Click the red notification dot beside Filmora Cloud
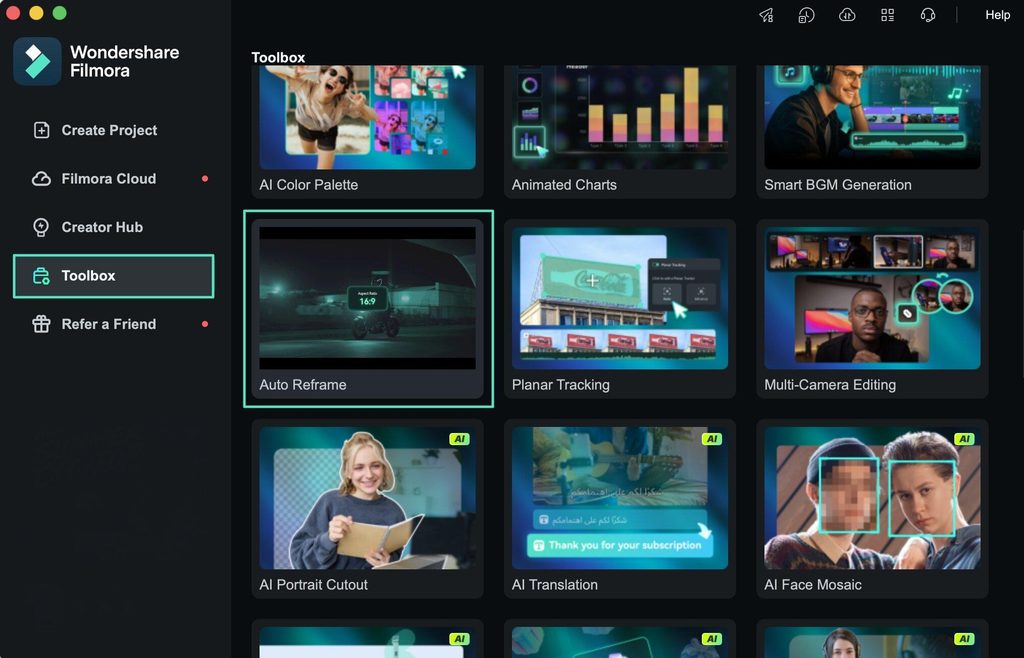Viewport: 1024px width, 658px height. (x=205, y=178)
